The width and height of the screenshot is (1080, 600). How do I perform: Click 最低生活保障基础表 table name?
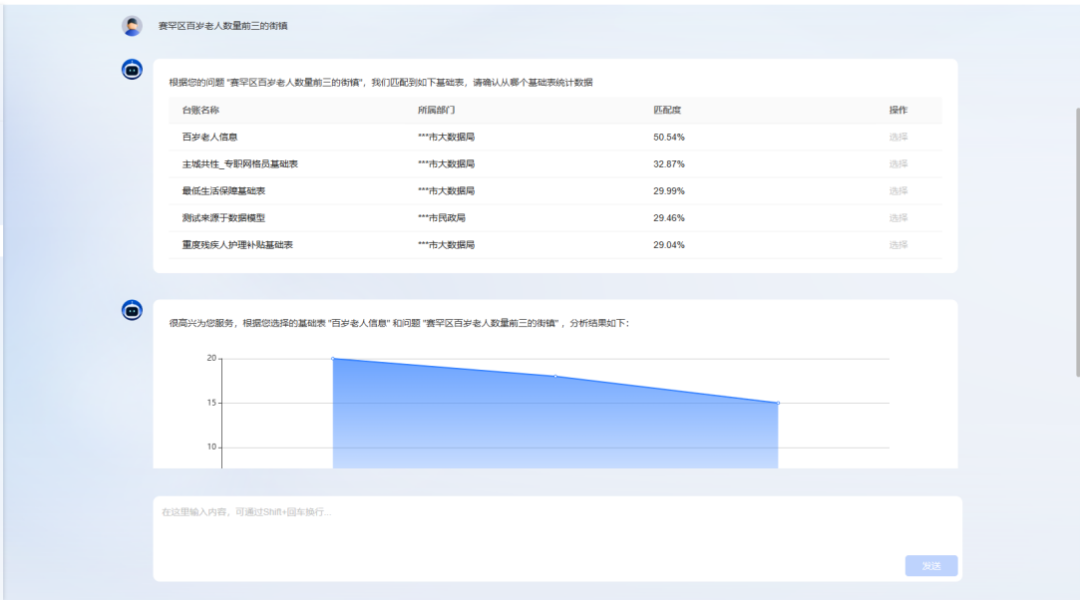(223, 191)
